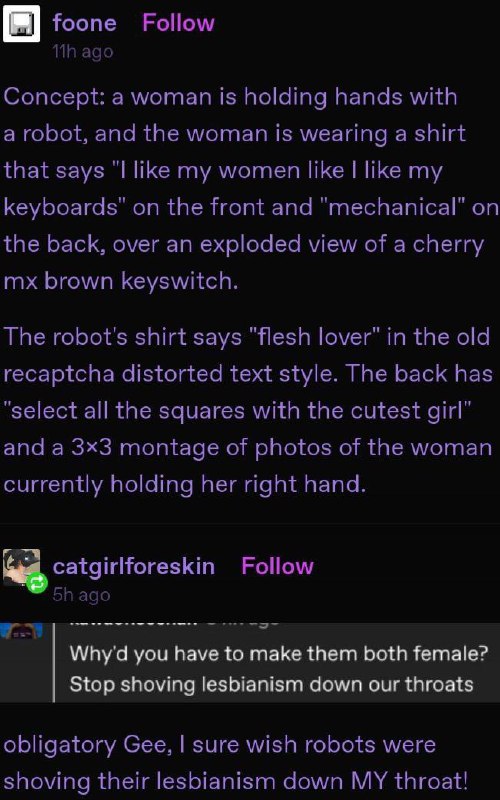Click the line "mx brown keyswitch."
The height and width of the screenshot is (800, 500).
point(121,281)
